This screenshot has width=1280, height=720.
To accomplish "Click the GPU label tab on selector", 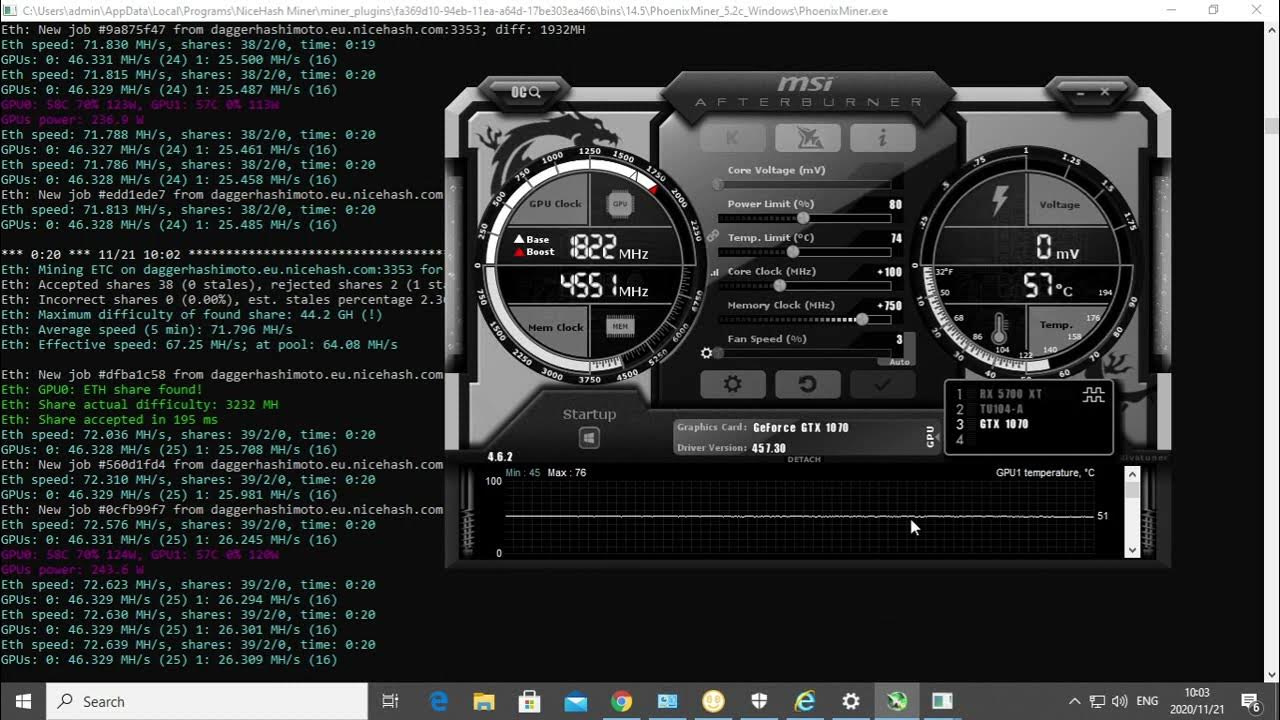I will (931, 437).
